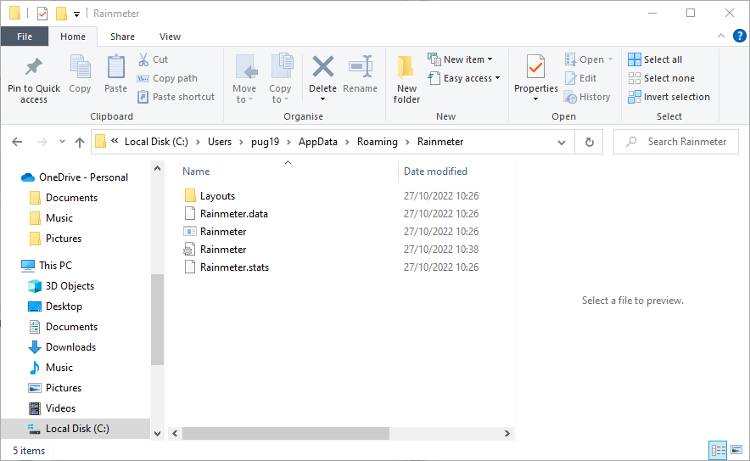Open the Copy to menu
Image resolution: width=750 pixels, height=461 pixels.
(x=280, y=79)
